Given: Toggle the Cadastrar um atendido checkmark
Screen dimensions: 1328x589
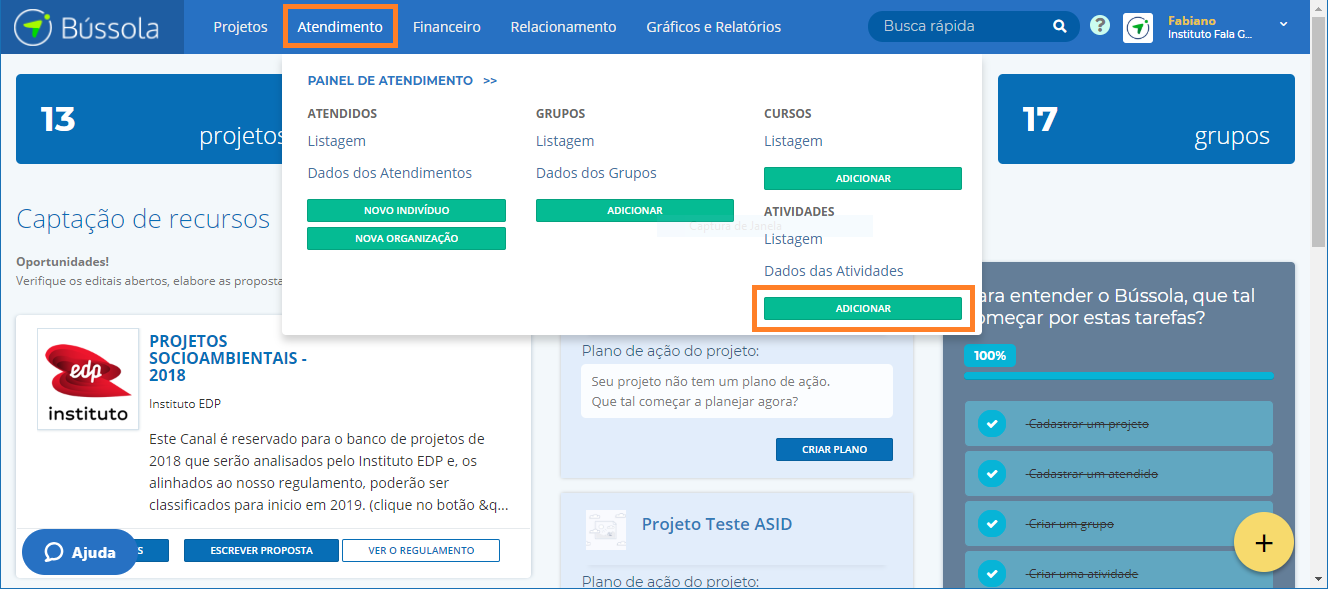Looking at the screenshot, I should 991,474.
